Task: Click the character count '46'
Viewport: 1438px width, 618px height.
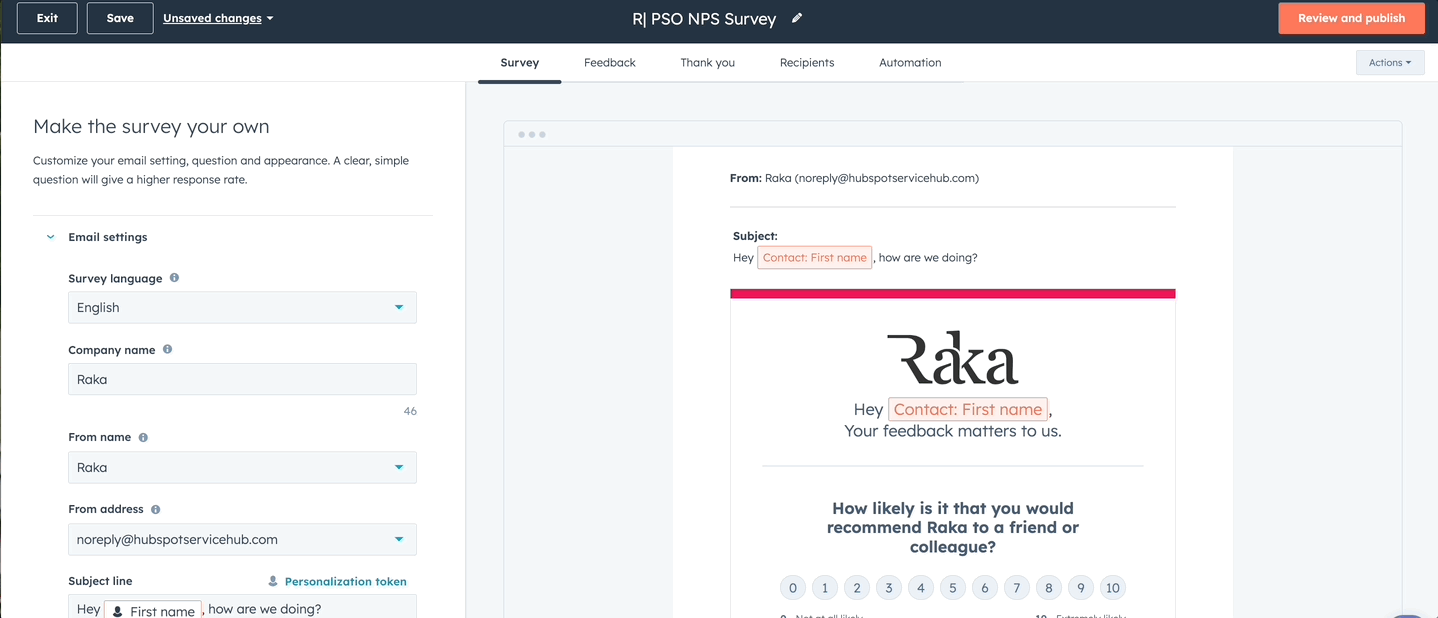Action: [x=410, y=411]
